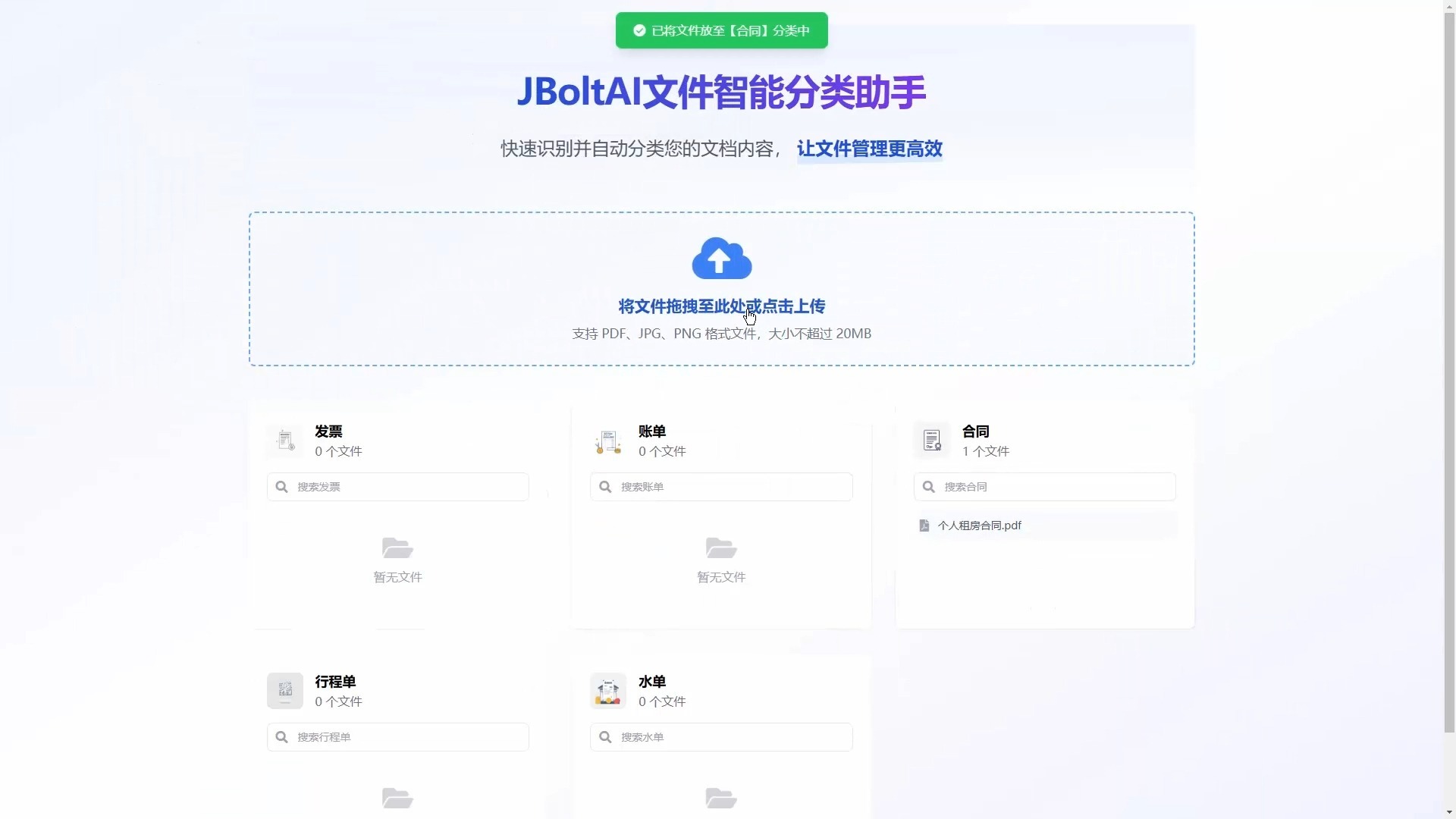Click 将文件拖拽至此处或点击上传 upload text

click(x=721, y=306)
